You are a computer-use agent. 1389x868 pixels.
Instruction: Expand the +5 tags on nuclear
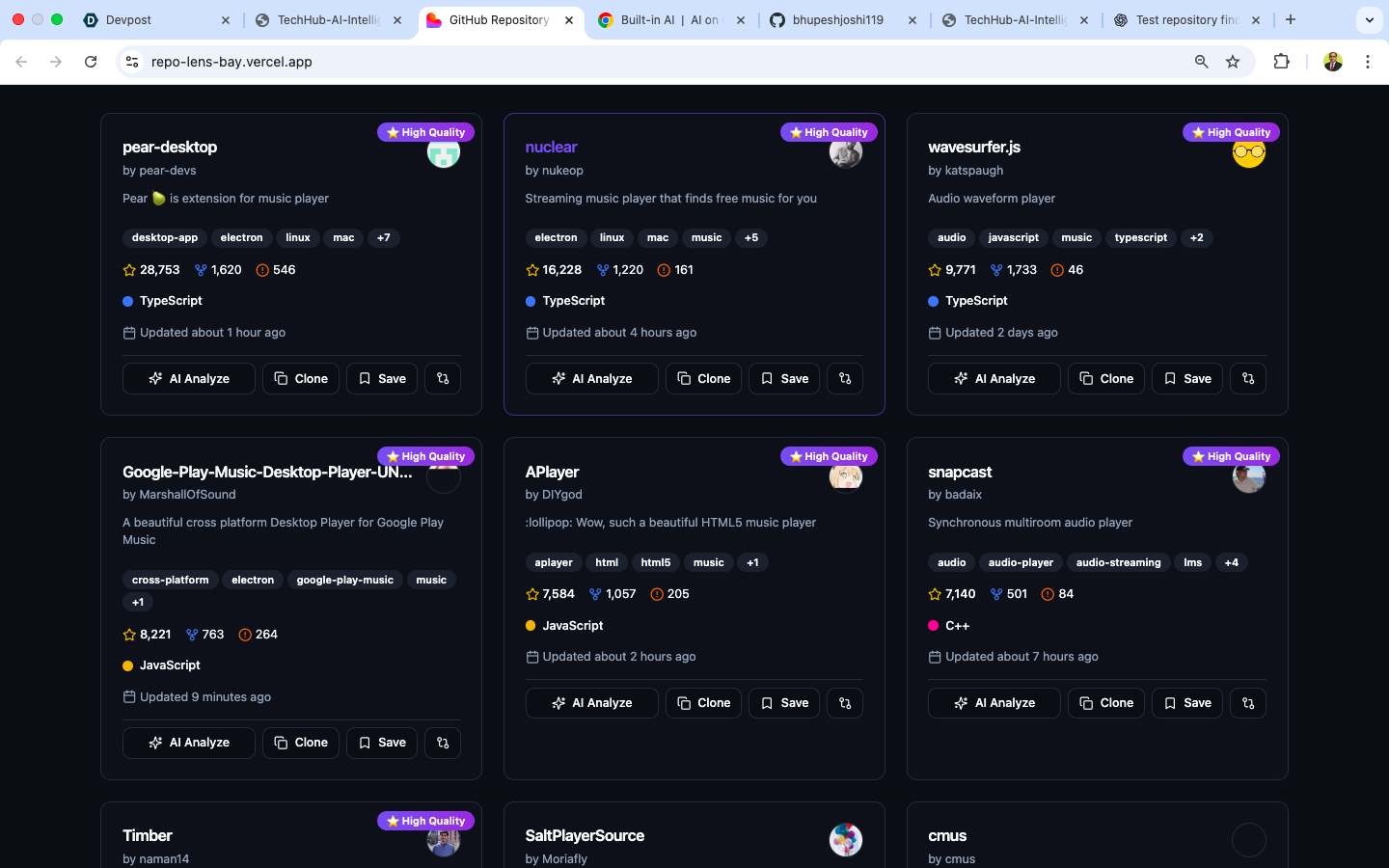click(x=751, y=238)
